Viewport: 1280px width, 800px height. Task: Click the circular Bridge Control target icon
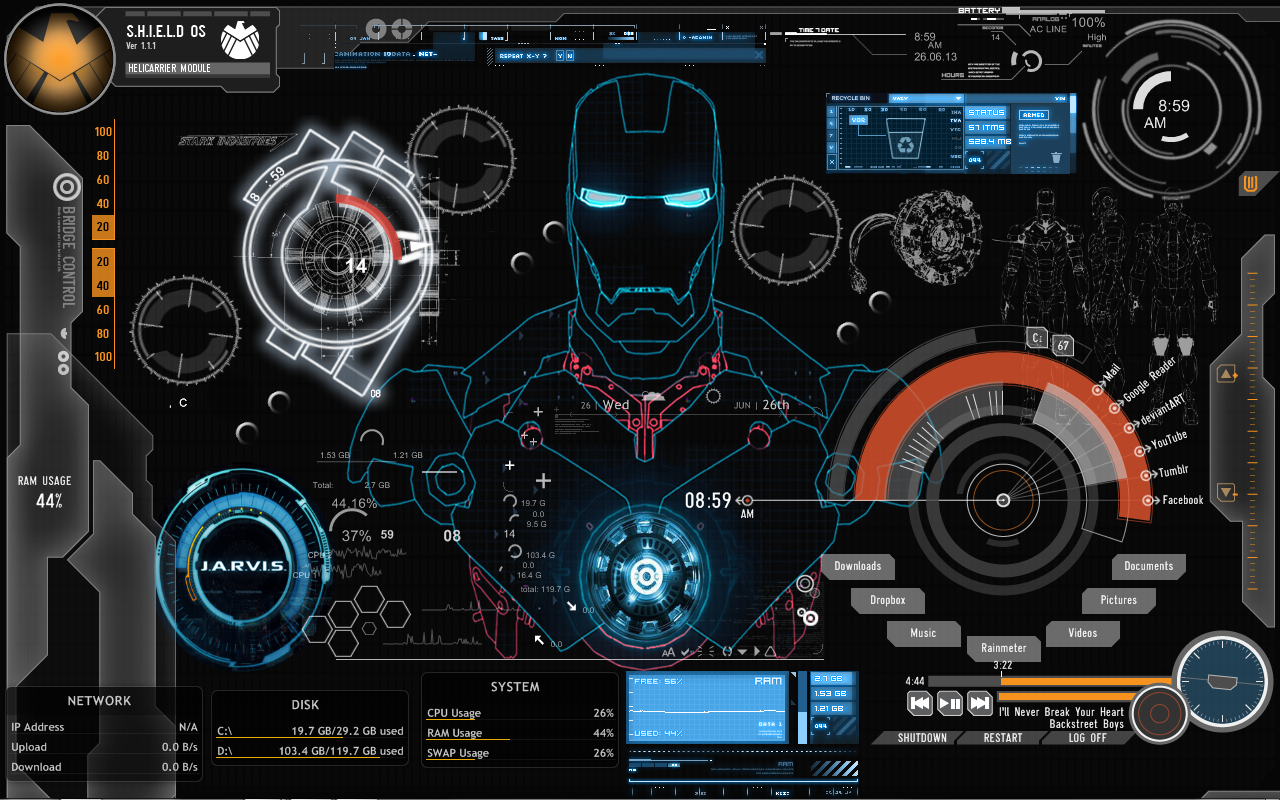pos(67,186)
